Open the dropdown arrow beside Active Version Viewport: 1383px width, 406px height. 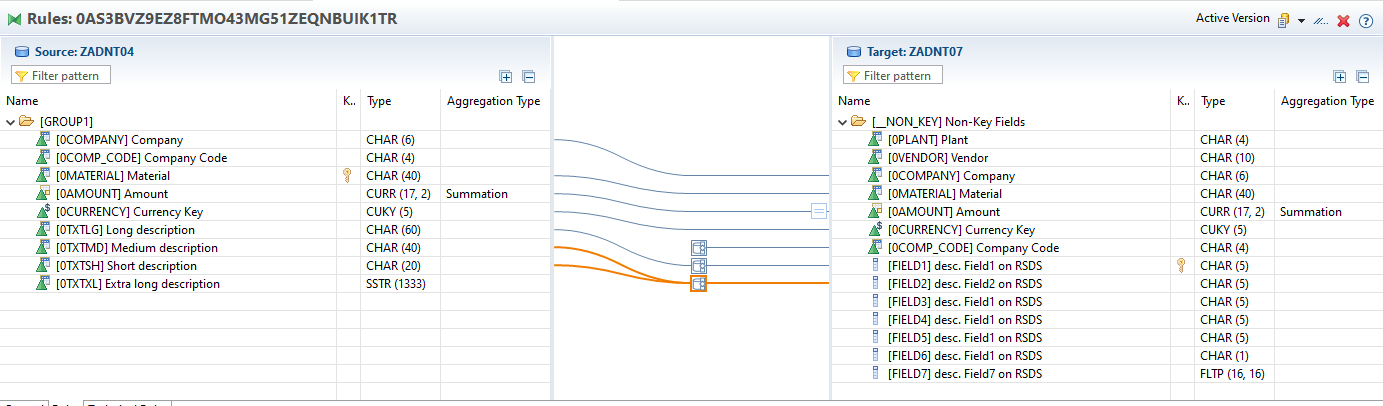click(1301, 21)
